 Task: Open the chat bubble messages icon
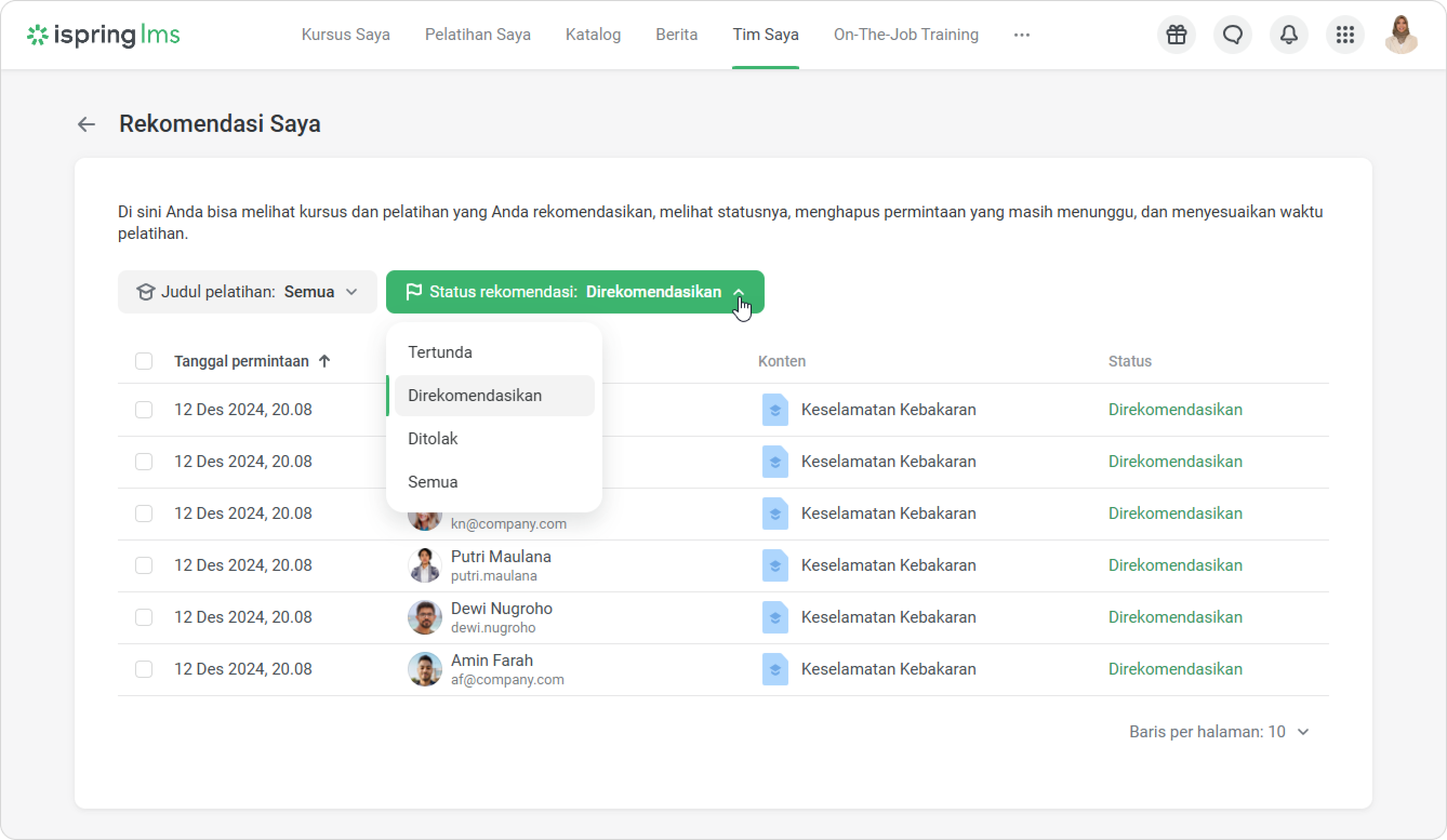click(x=1232, y=35)
